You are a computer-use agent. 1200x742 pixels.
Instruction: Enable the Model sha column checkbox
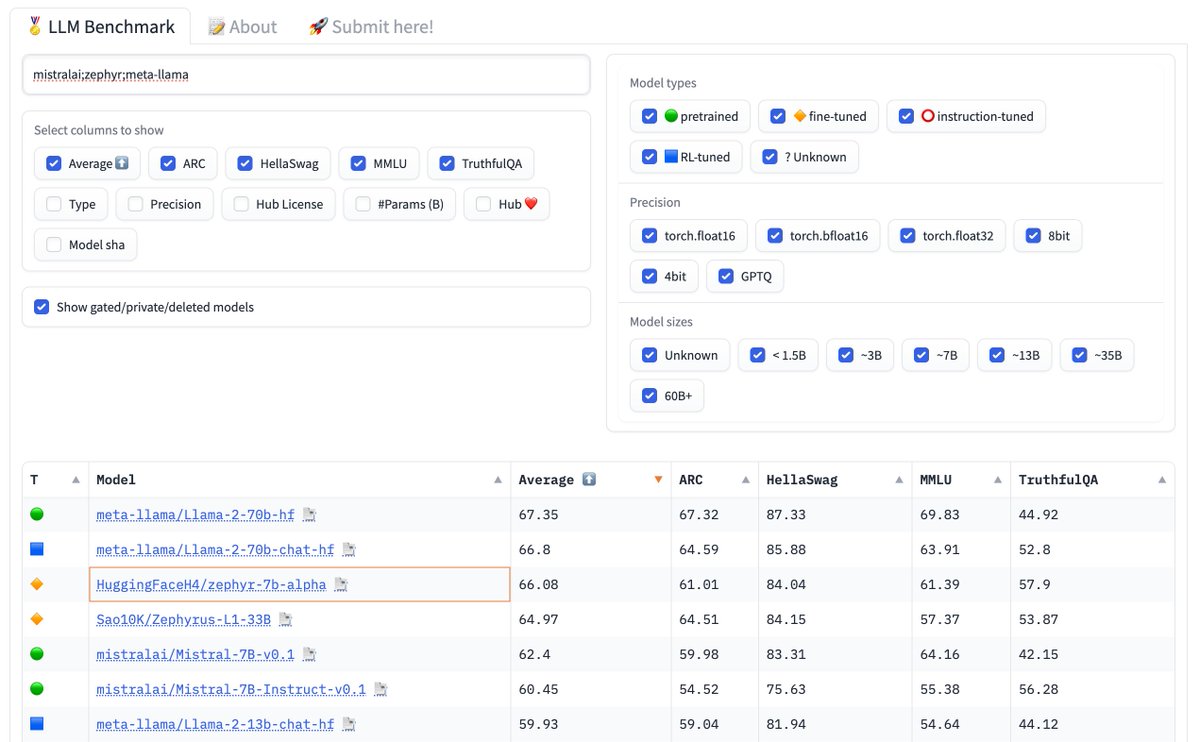54,245
